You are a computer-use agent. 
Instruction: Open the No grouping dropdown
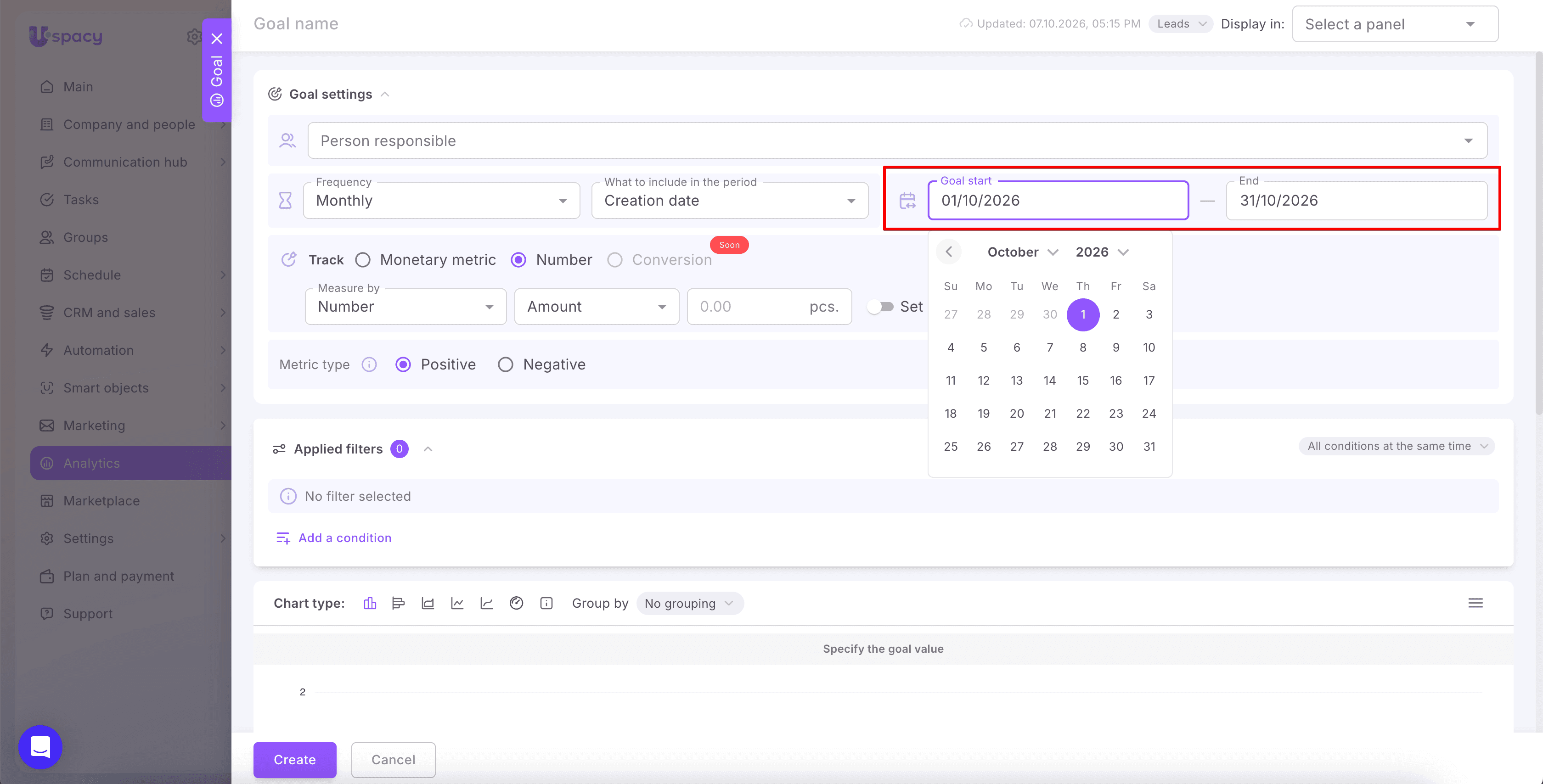point(689,603)
